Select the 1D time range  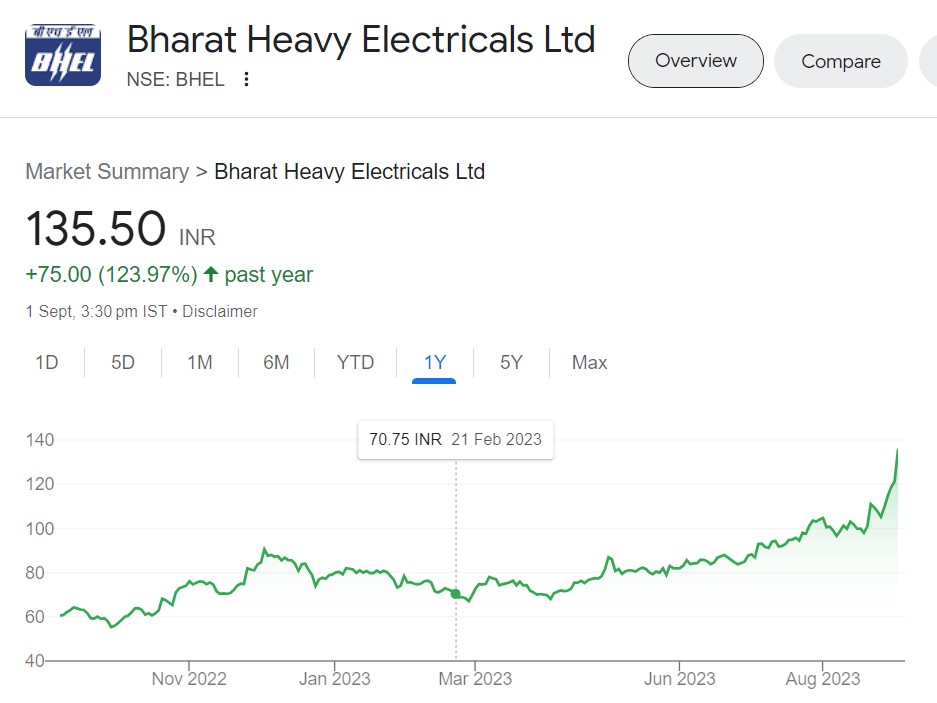coord(47,363)
